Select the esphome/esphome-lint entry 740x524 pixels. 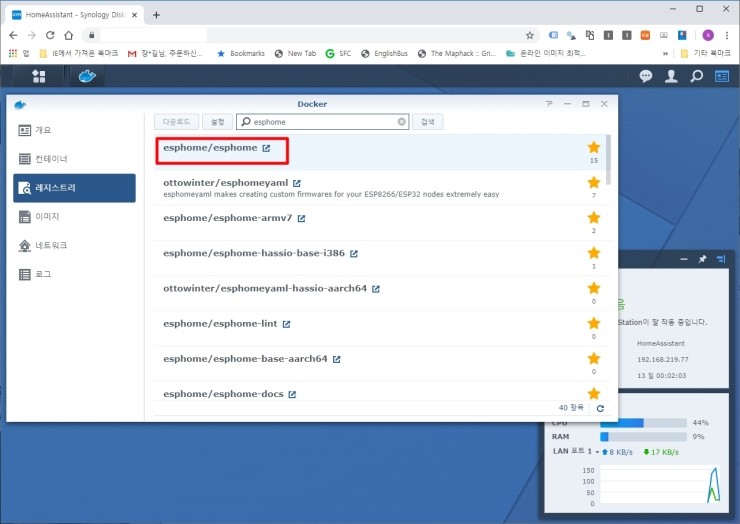[x=381, y=328]
